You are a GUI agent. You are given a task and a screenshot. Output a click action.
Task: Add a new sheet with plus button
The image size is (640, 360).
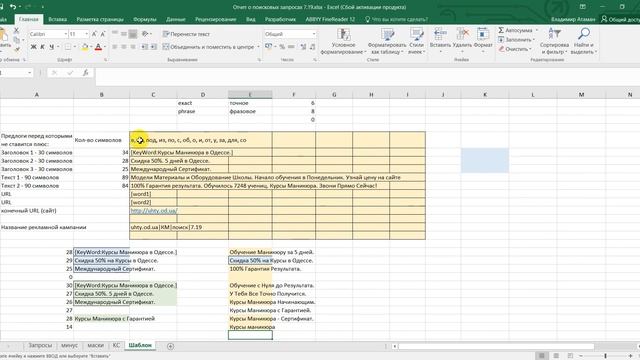[x=171, y=346]
